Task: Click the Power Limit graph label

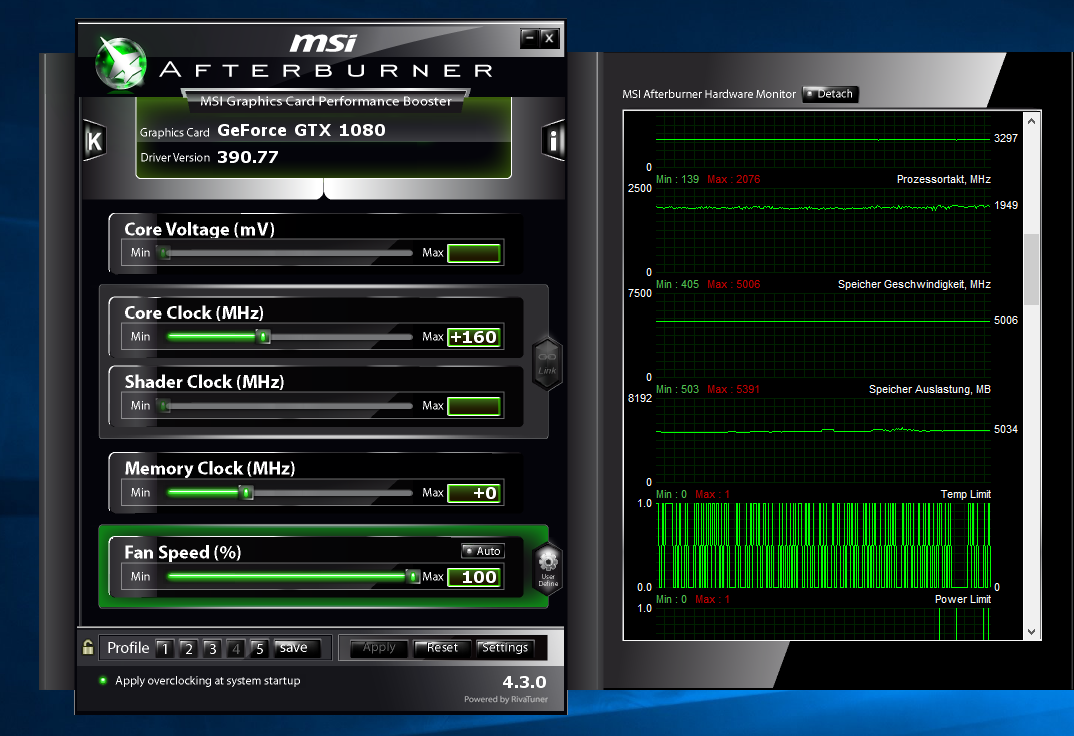Action: coord(962,599)
